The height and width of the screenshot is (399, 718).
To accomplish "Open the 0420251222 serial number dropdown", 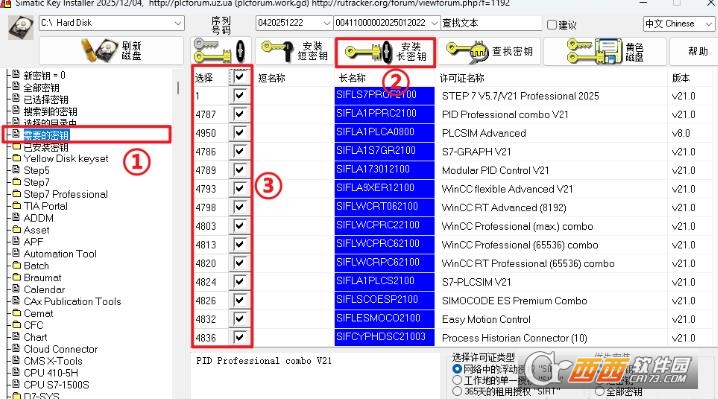I will coord(326,23).
